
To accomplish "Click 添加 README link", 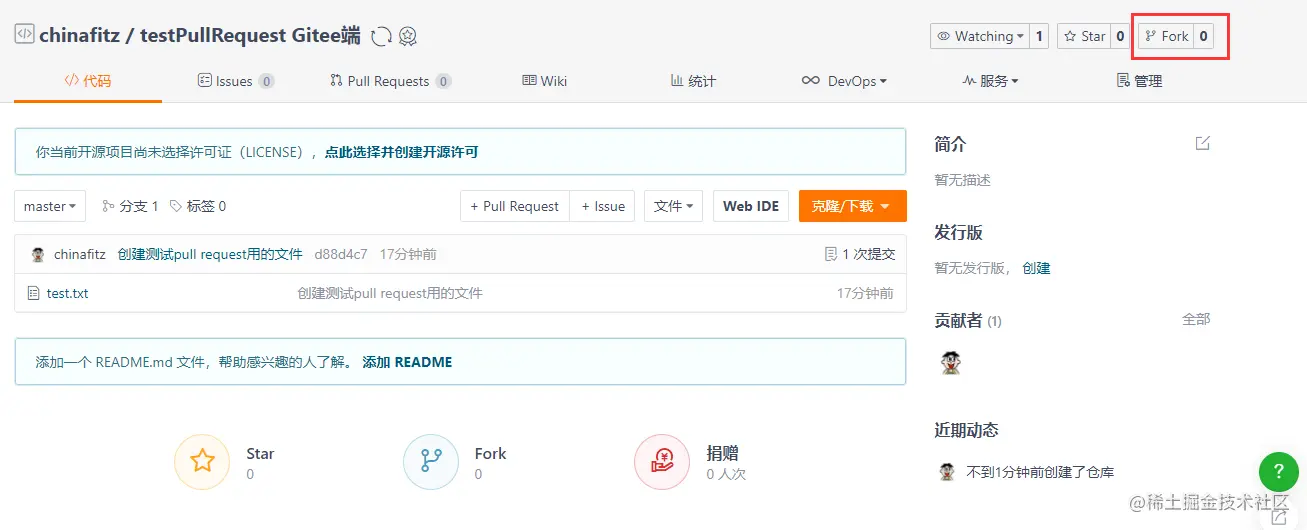I will 407,362.
